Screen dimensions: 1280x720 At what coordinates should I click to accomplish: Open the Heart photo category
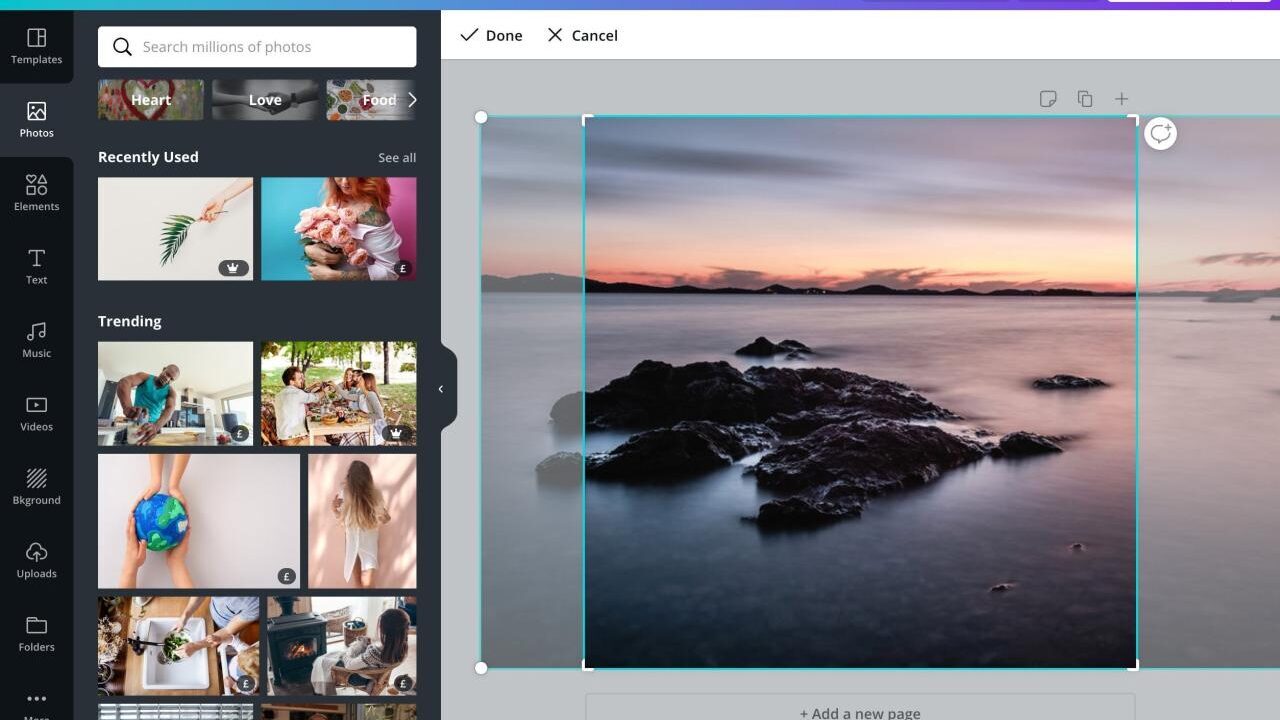(x=150, y=99)
